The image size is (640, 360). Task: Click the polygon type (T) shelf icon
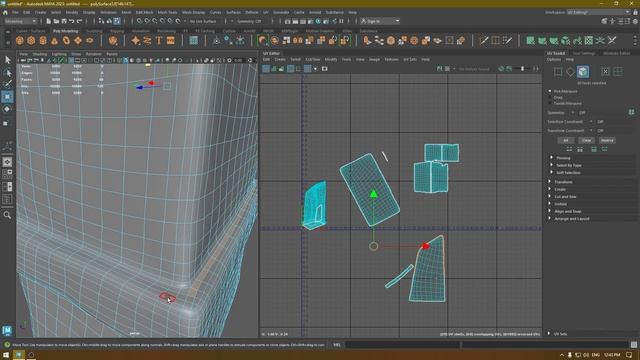click(159, 40)
